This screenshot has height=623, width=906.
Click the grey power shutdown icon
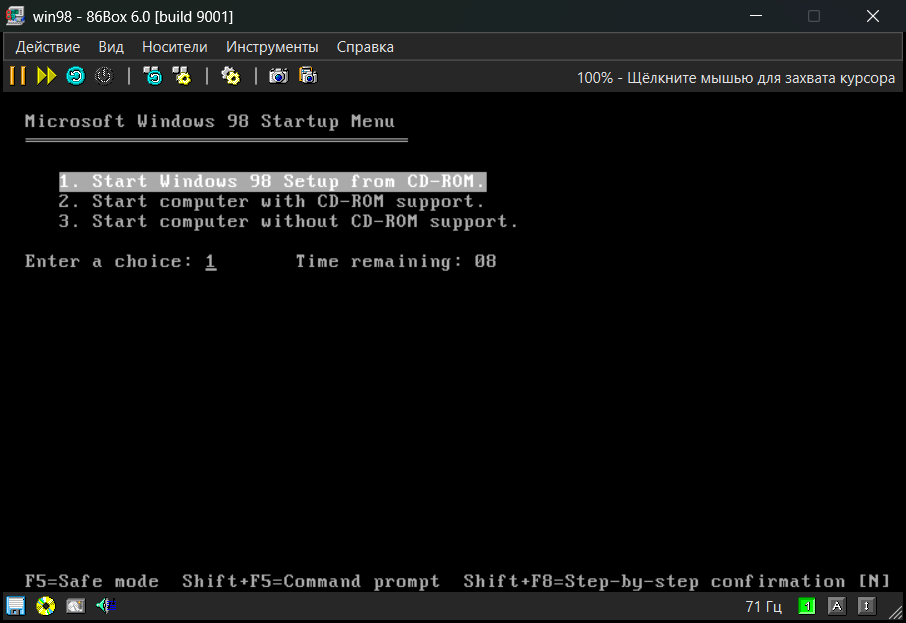pyautogui.click(x=104, y=76)
